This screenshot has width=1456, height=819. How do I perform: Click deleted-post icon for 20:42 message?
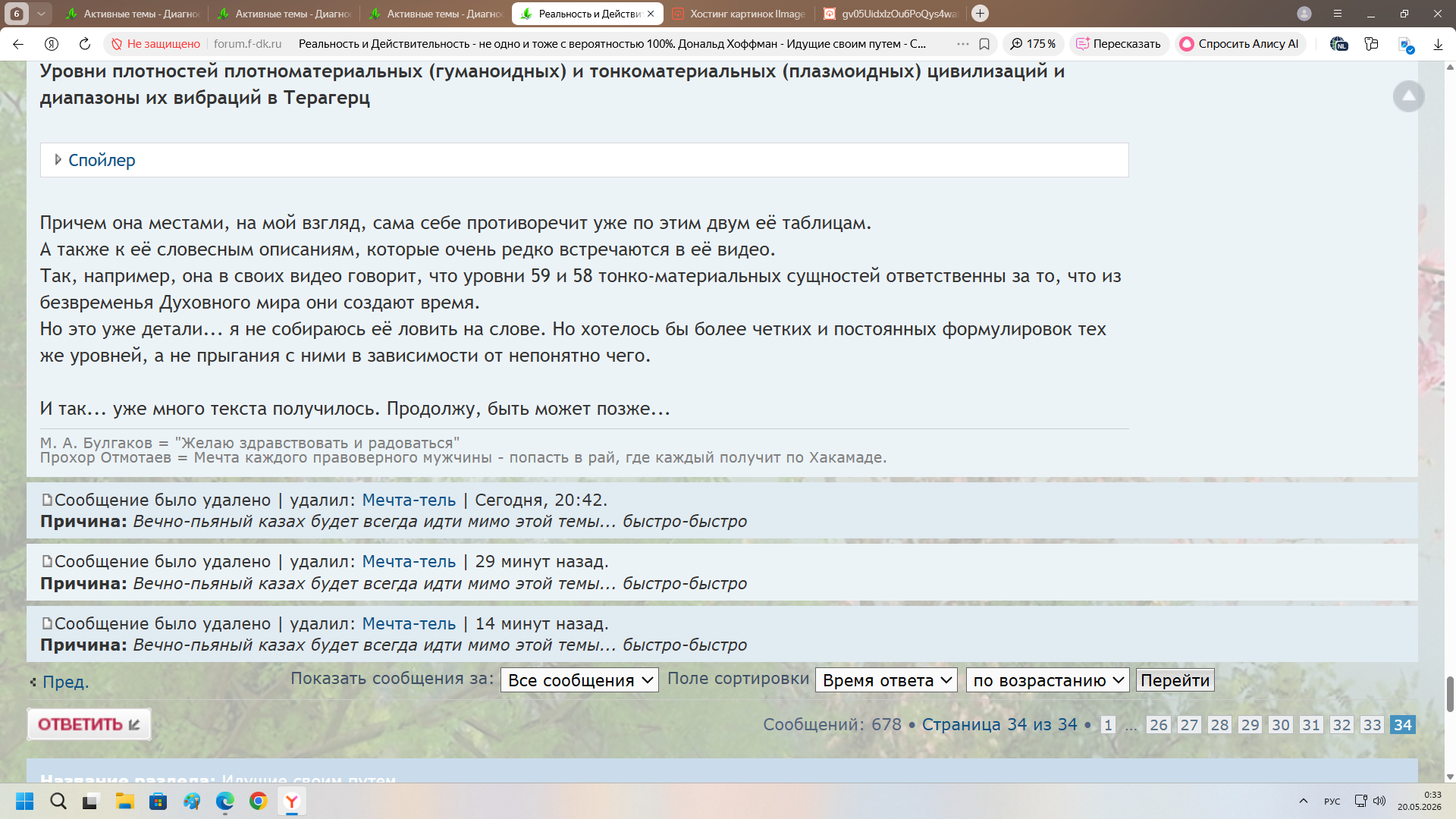47,500
